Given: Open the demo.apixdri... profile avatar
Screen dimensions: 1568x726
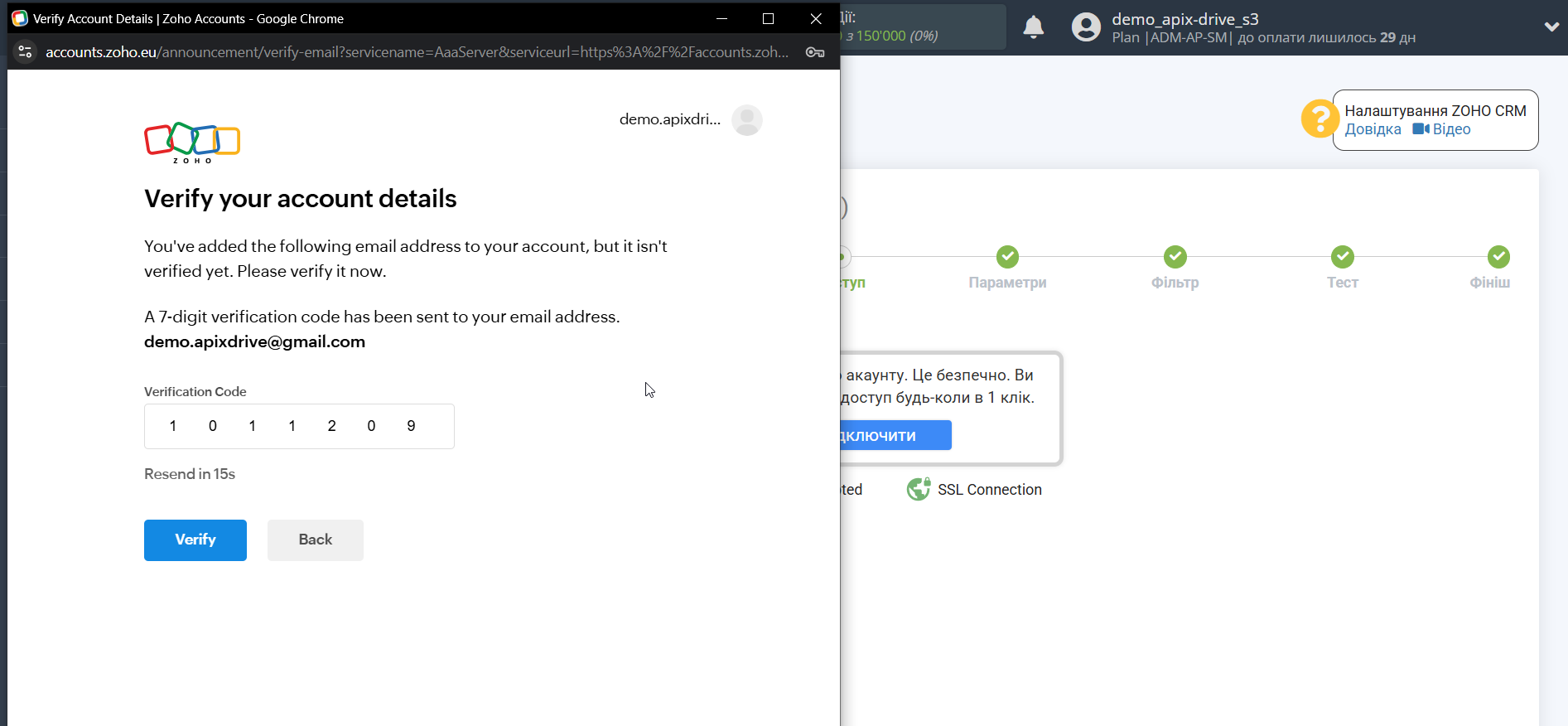Looking at the screenshot, I should tap(746, 120).
